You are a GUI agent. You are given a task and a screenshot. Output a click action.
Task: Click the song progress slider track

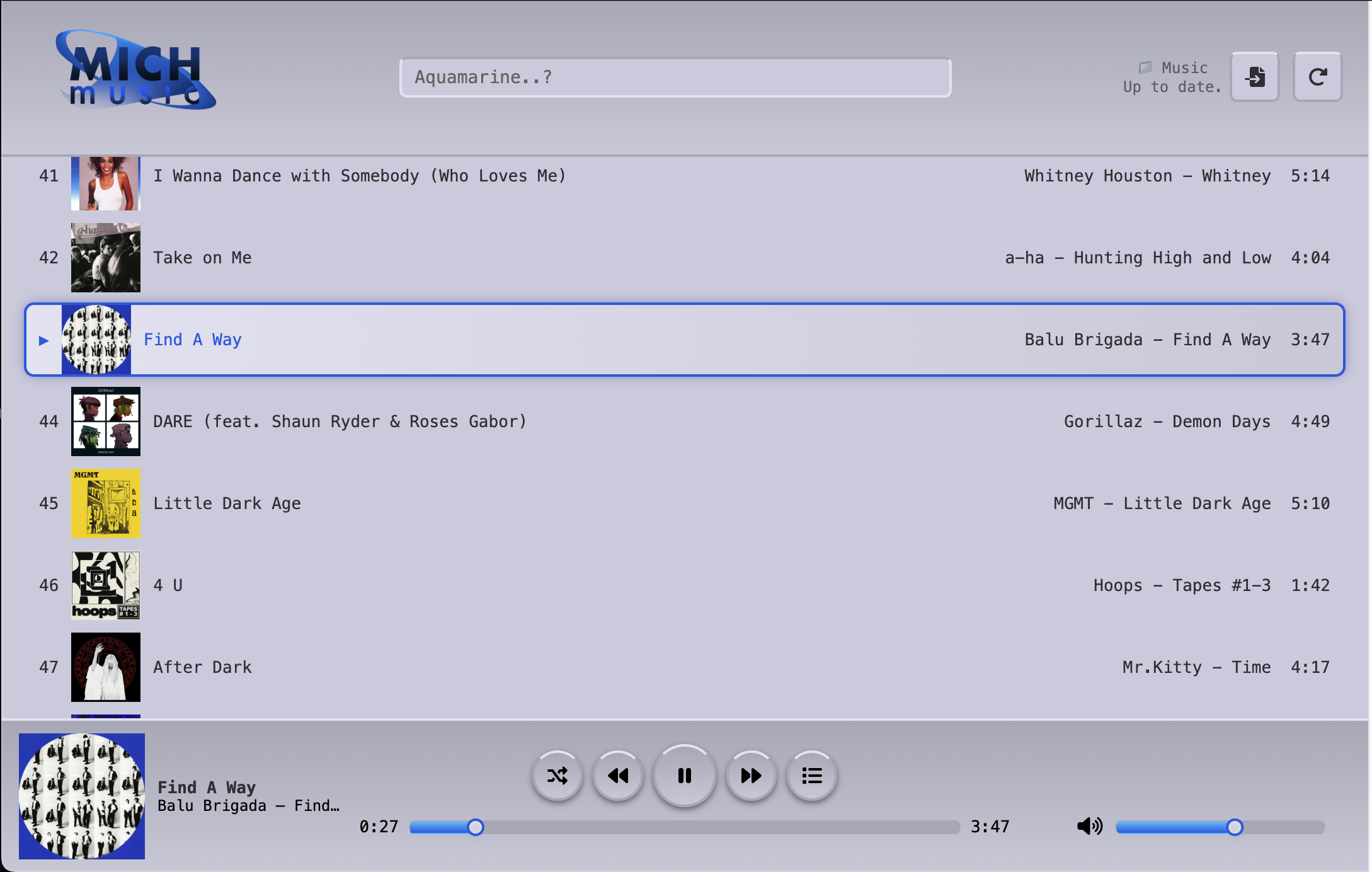(684, 827)
